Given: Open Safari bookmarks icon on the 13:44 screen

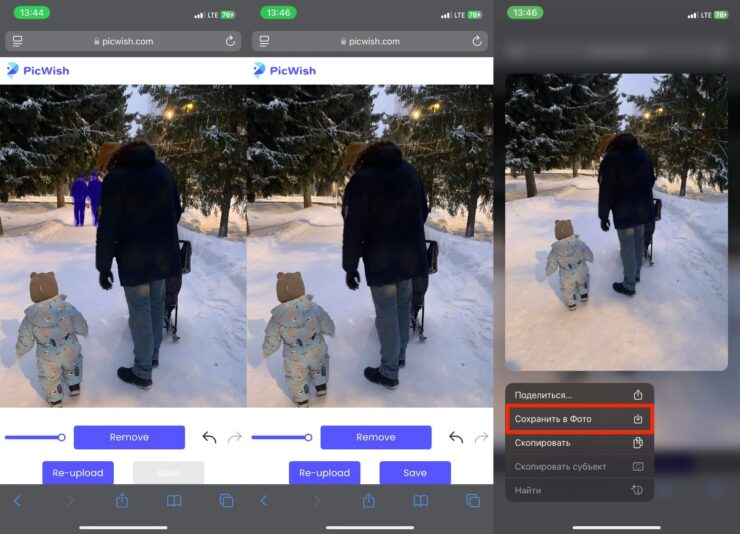Looking at the screenshot, I should [x=174, y=500].
